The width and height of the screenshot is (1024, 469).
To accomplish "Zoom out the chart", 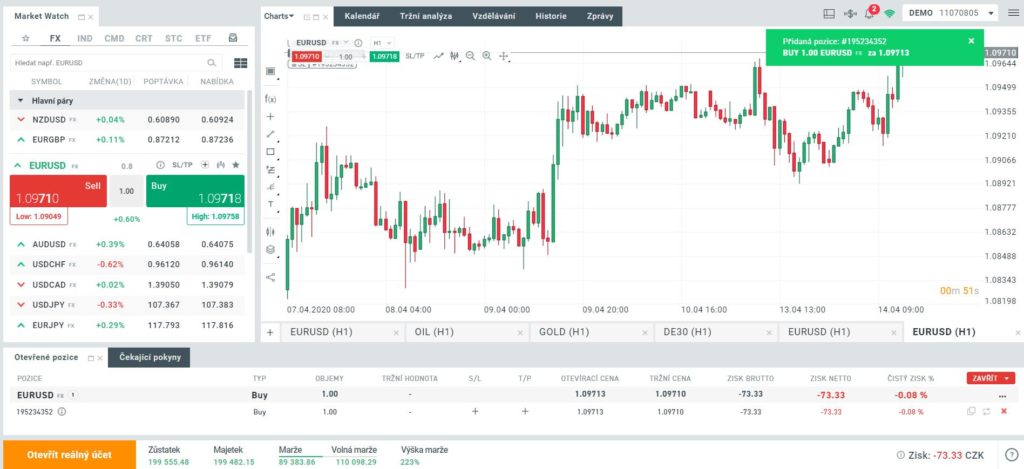I will (x=470, y=56).
